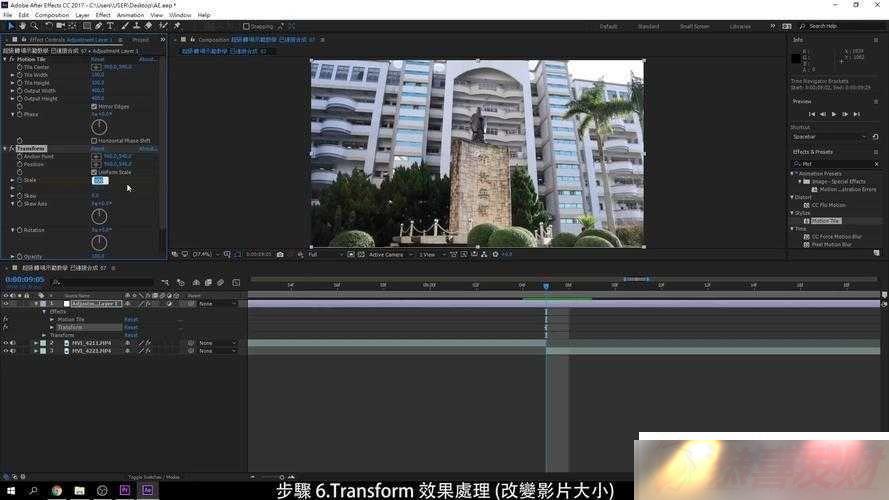Collapse the Distort category in Effects & Presets

tap(793, 197)
